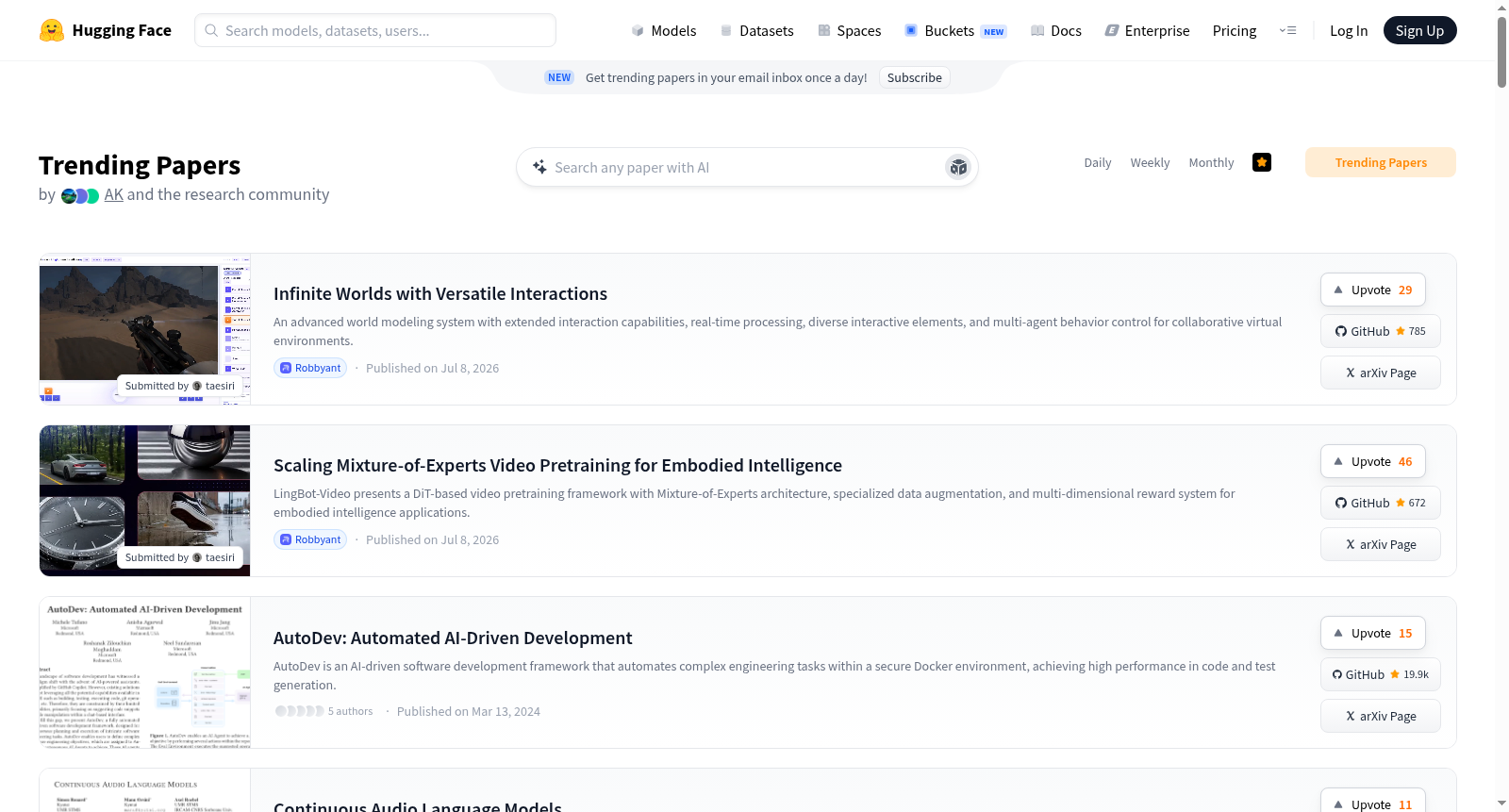Expand the navigation overflow menu
Image resolution: width=1509 pixels, height=812 pixels.
coord(1287,30)
